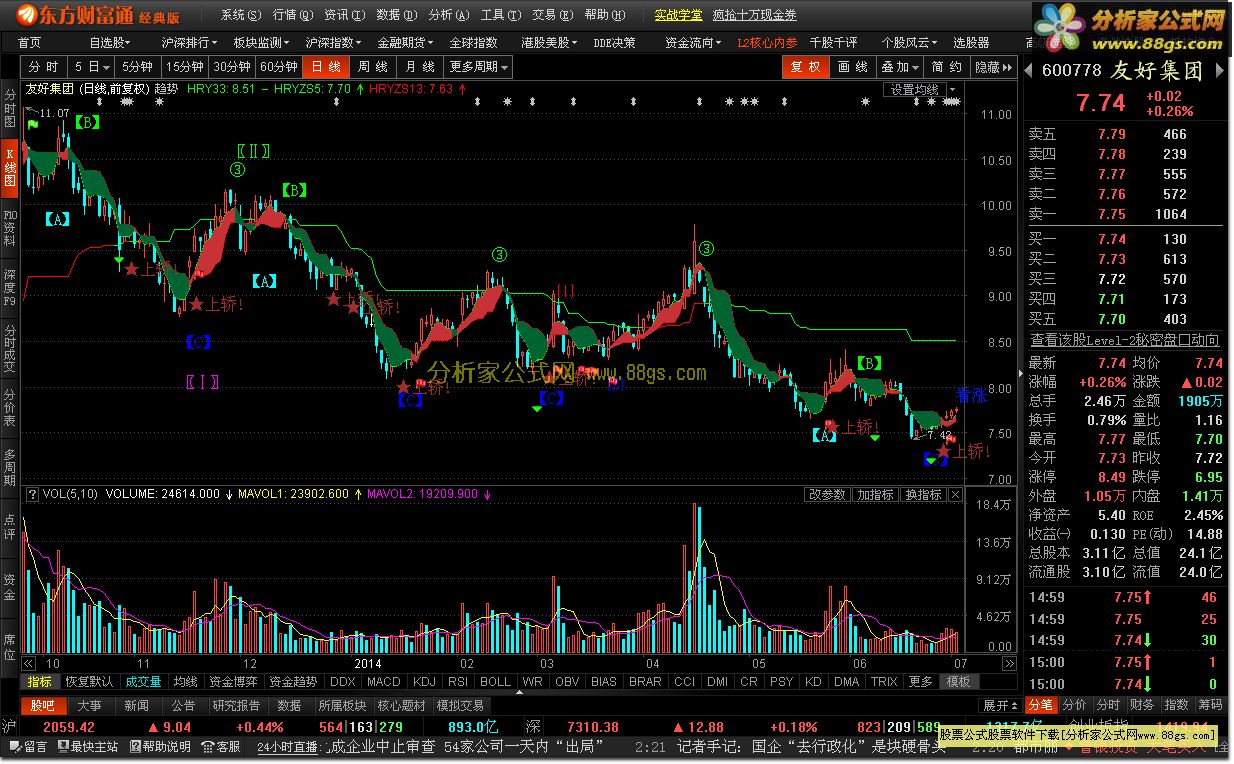
Task: Open the 分析(A) menu
Action: [x=448, y=15]
